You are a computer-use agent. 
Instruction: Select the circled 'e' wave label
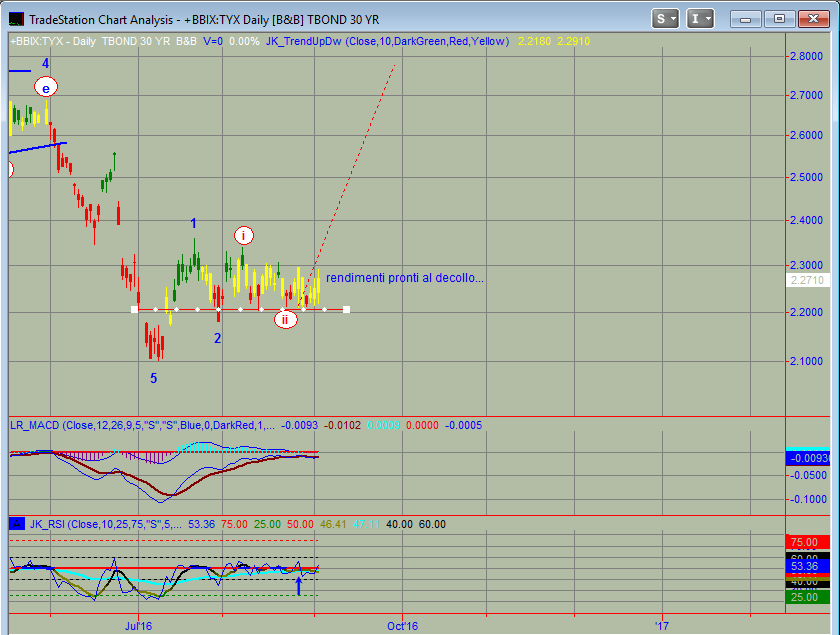[x=46, y=88]
